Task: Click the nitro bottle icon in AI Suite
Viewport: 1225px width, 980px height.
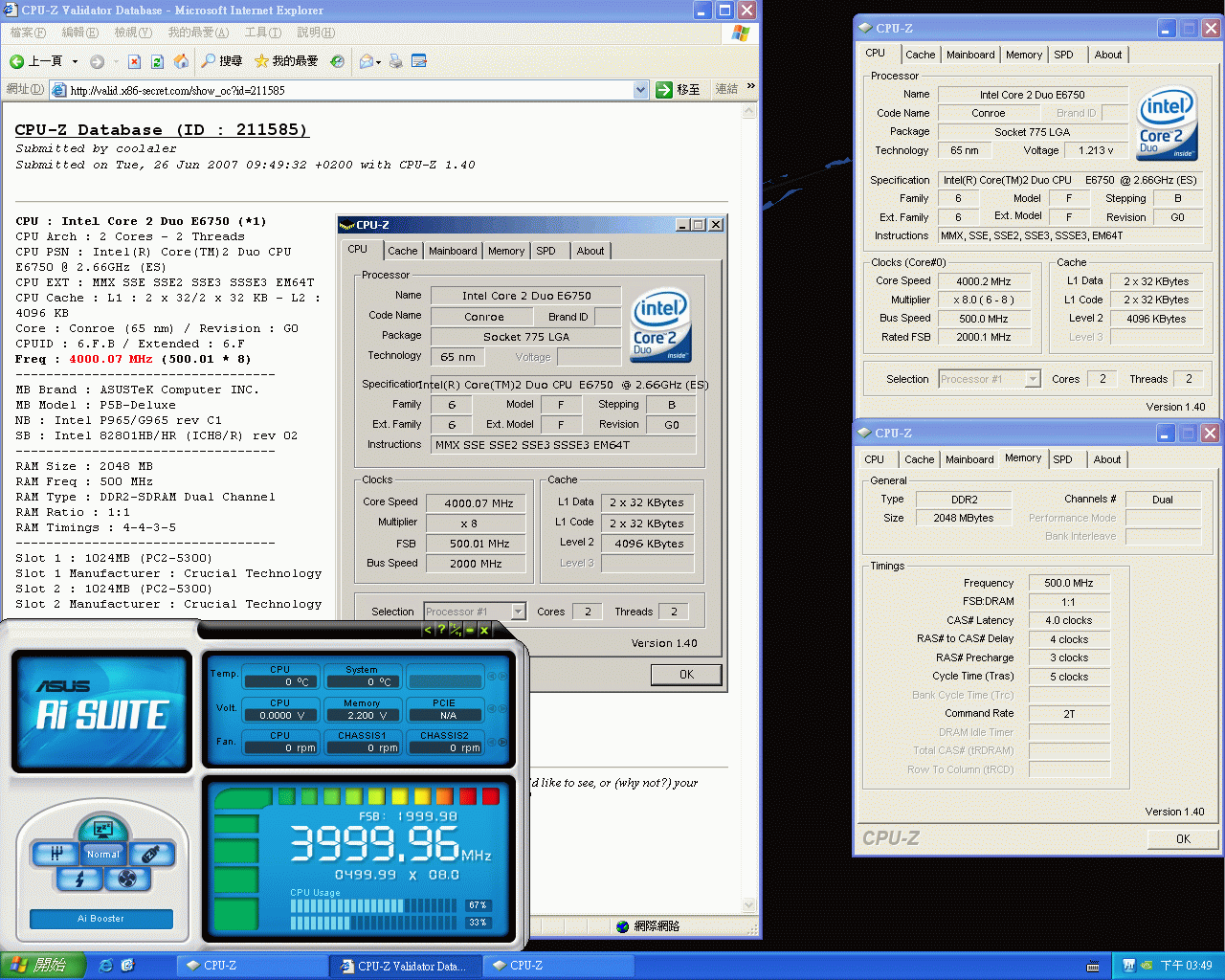Action: (150, 853)
